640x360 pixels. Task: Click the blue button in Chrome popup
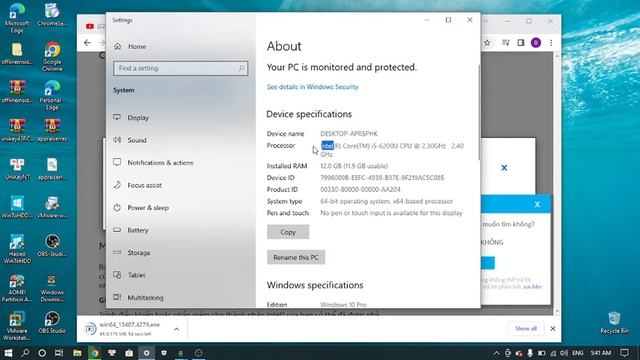point(488,263)
